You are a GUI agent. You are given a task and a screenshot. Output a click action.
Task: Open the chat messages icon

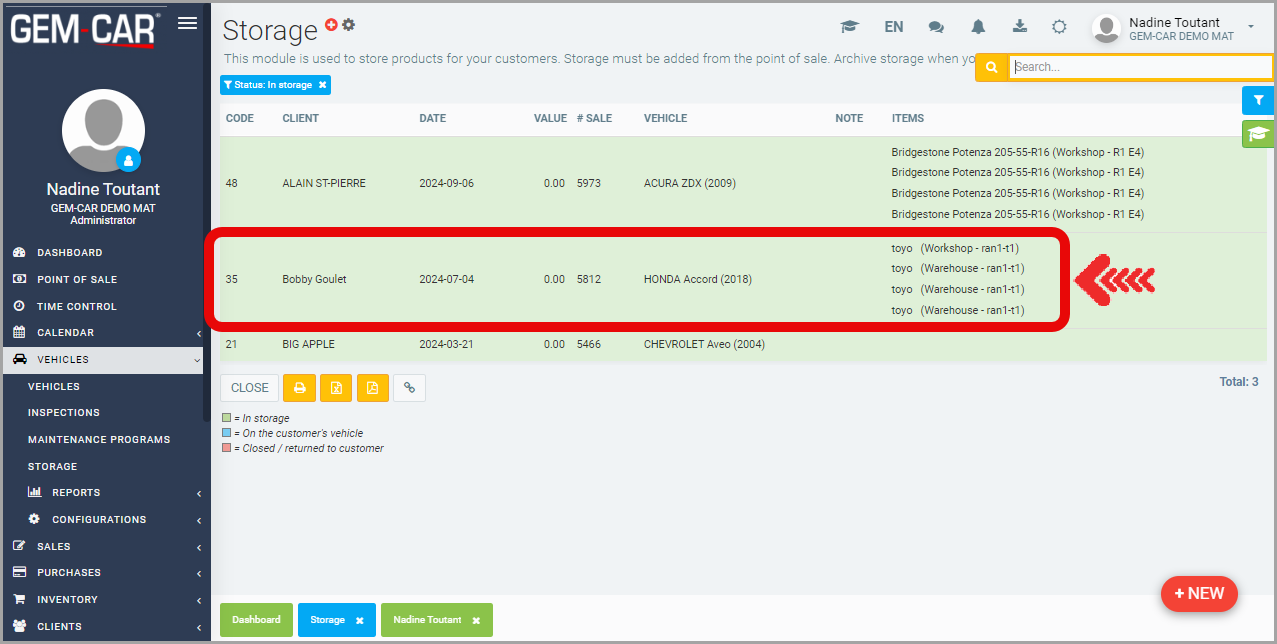936,27
